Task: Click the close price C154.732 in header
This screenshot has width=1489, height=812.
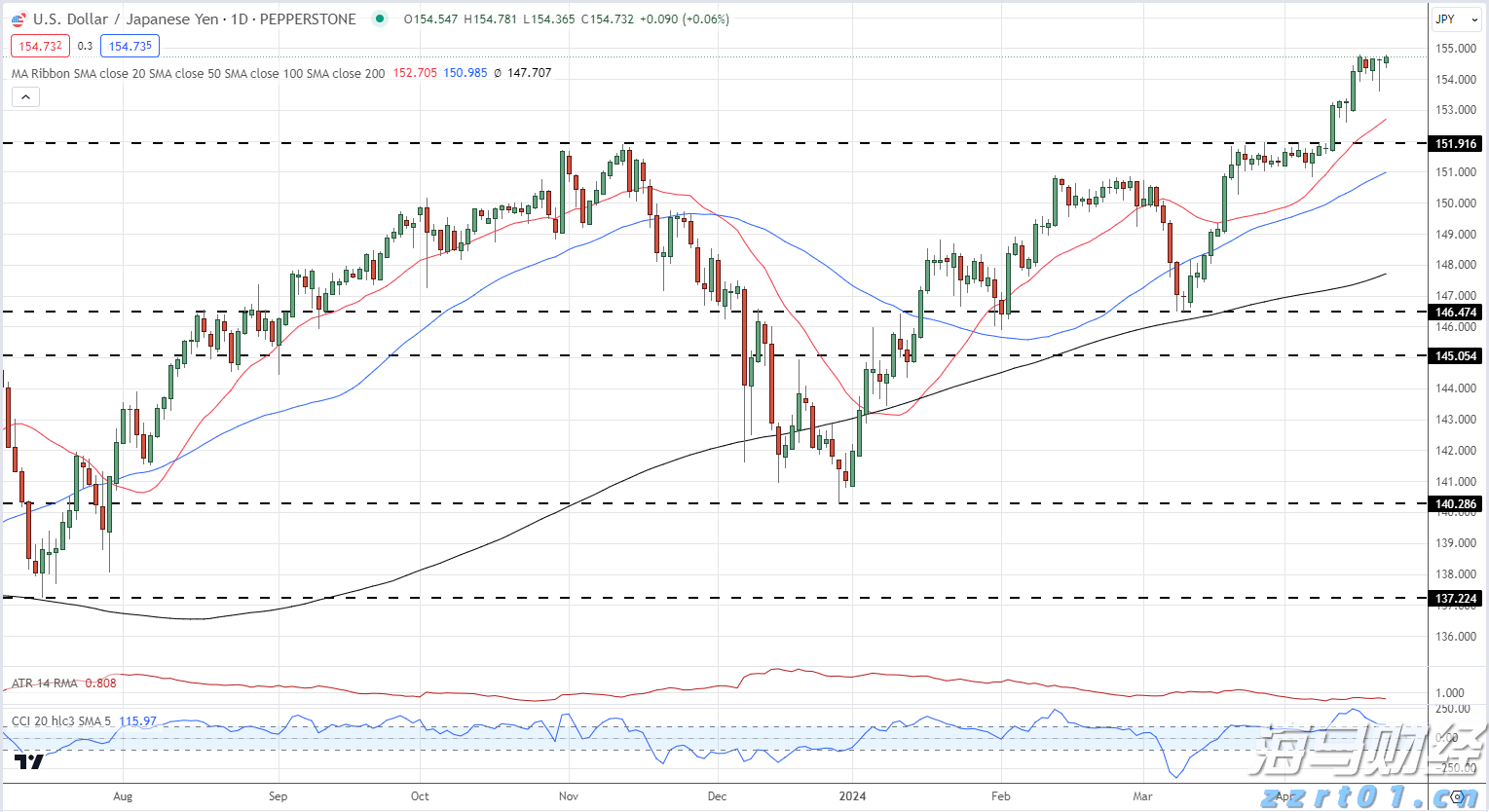Action: tap(608, 19)
